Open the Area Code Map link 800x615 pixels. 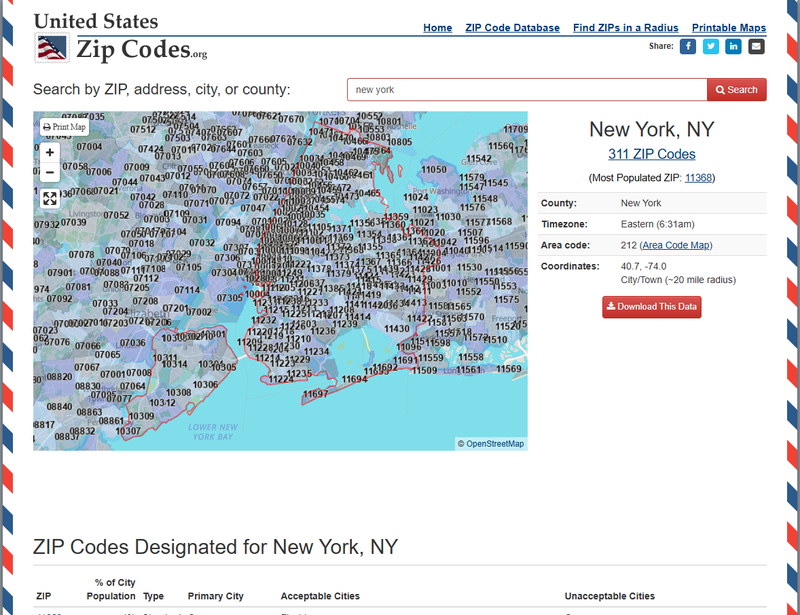coord(676,245)
